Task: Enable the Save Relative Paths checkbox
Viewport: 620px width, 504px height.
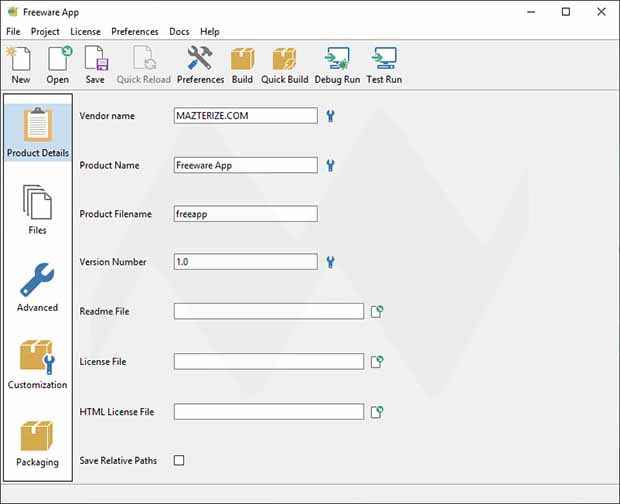Action: pyautogui.click(x=179, y=460)
